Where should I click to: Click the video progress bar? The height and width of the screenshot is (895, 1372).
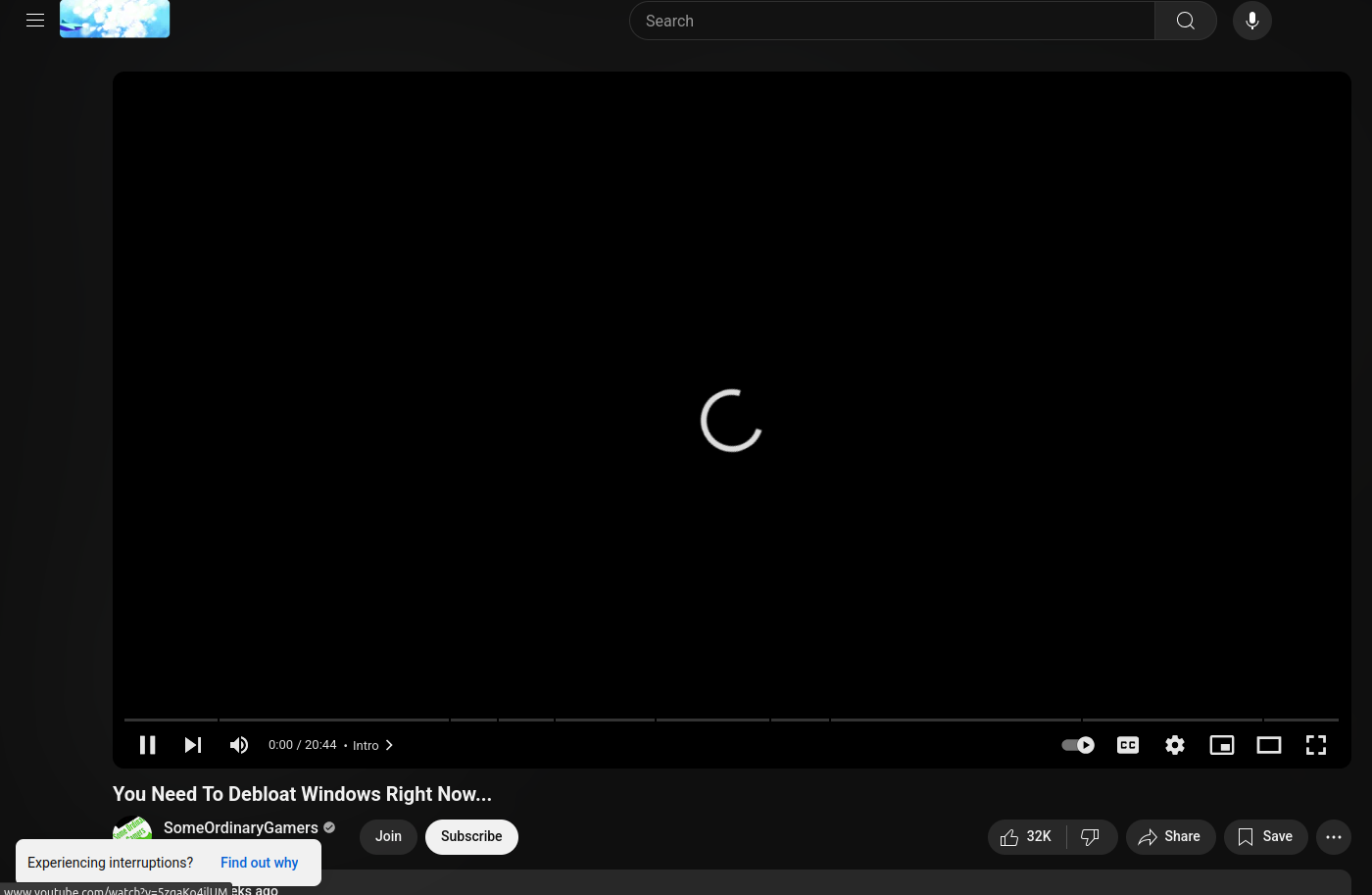[731, 720]
